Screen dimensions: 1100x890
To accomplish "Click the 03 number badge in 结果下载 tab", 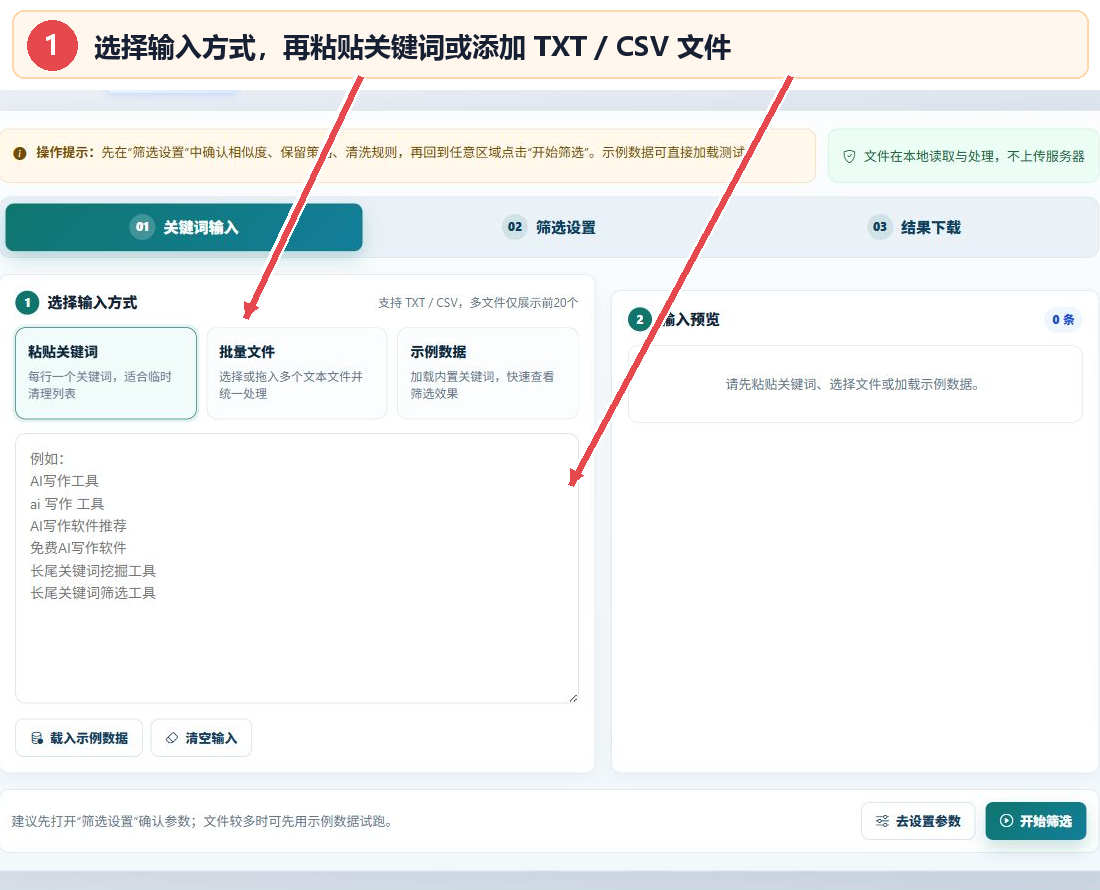I will pos(880,227).
